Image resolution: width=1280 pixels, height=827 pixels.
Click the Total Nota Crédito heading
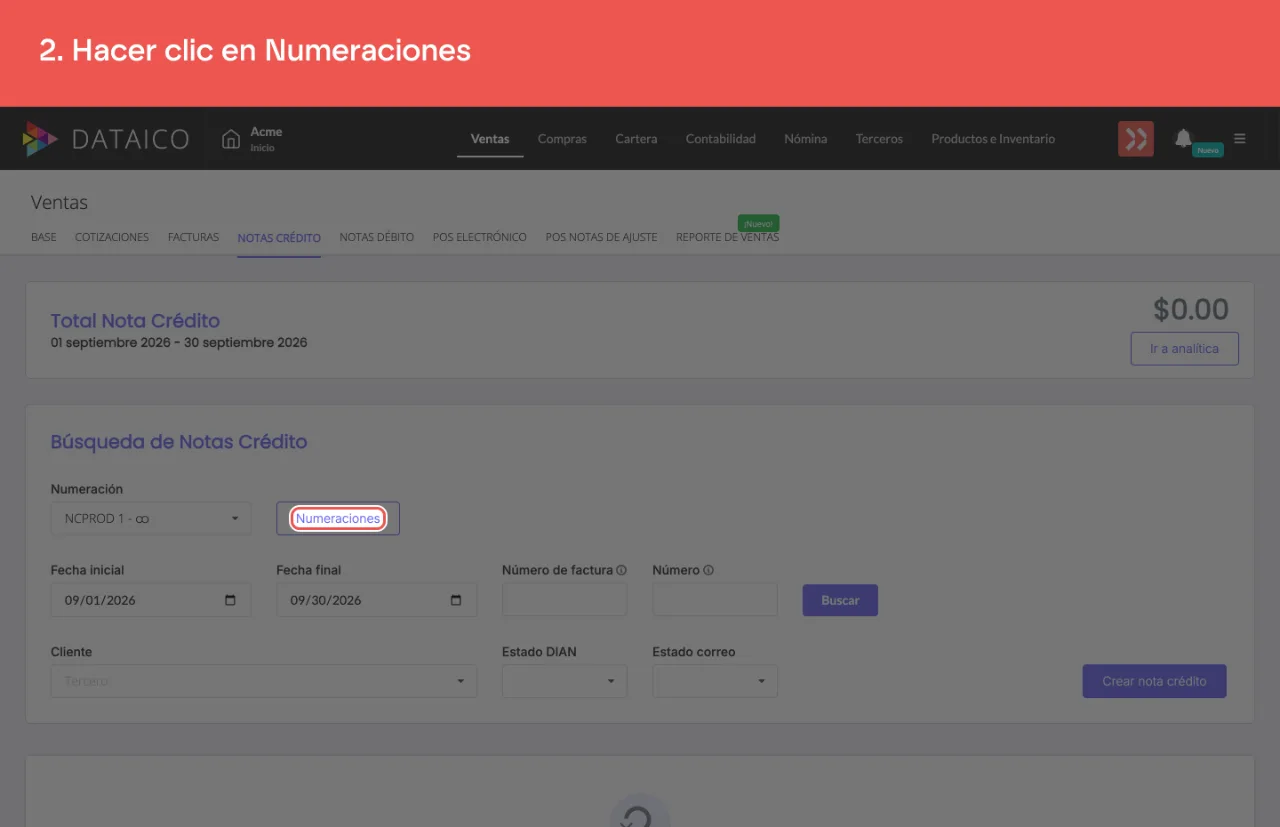(x=135, y=321)
